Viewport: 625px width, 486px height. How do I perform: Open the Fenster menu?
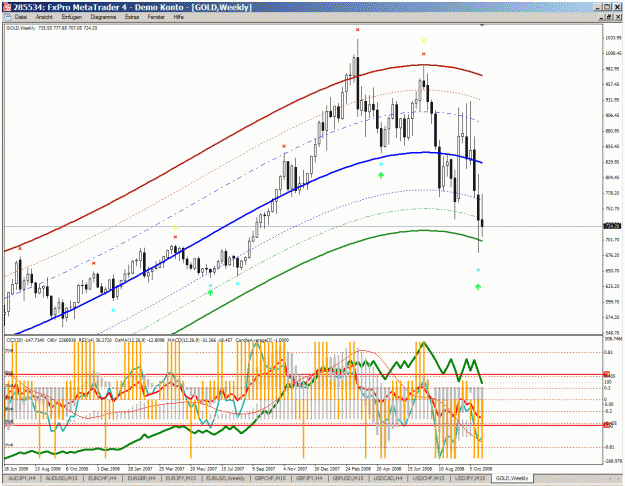156,17
